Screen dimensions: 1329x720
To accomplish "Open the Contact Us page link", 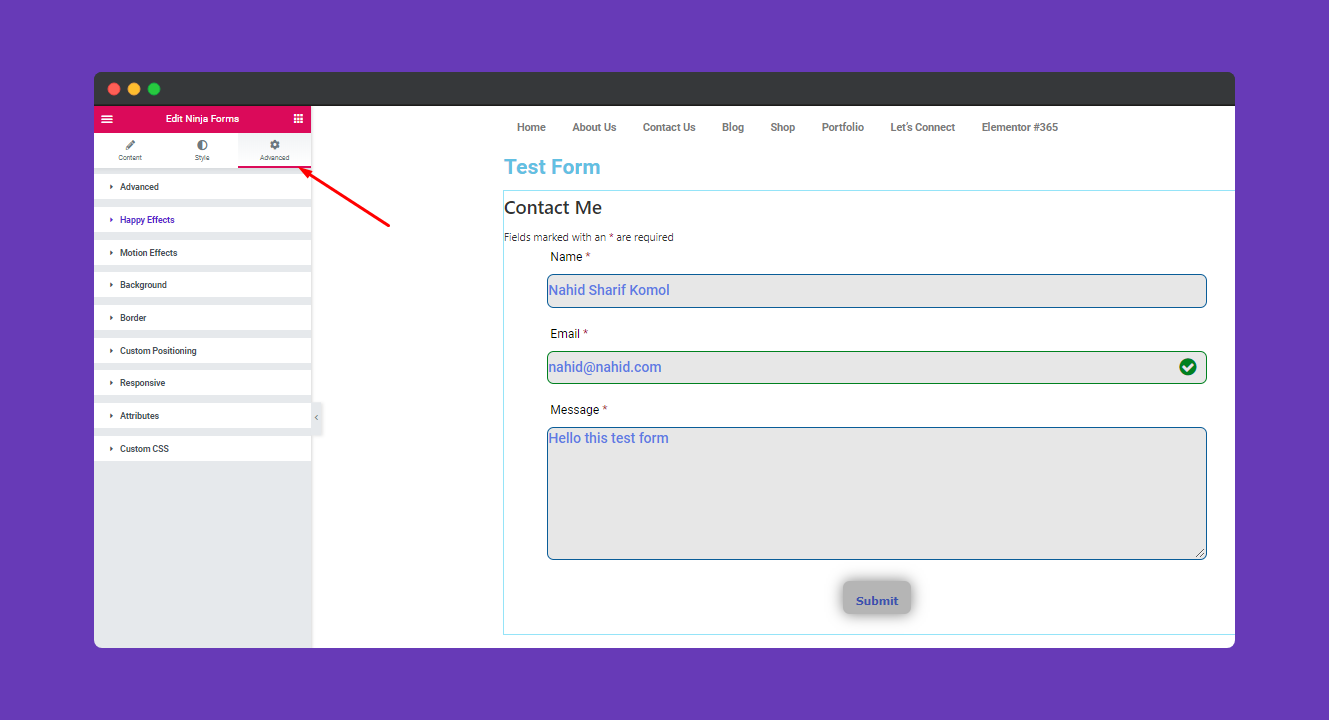I will [669, 127].
